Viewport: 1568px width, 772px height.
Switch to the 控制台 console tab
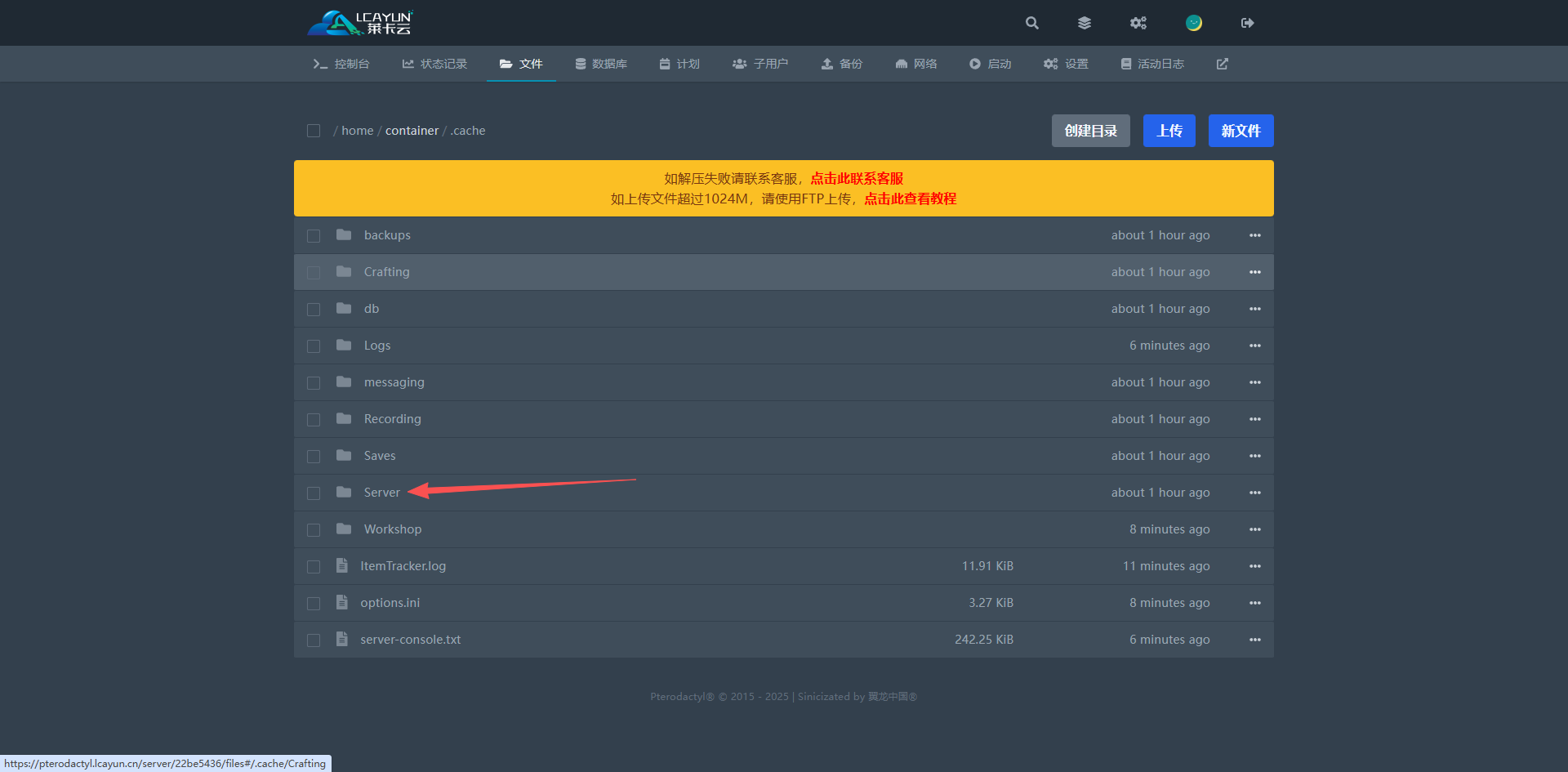pyautogui.click(x=342, y=64)
